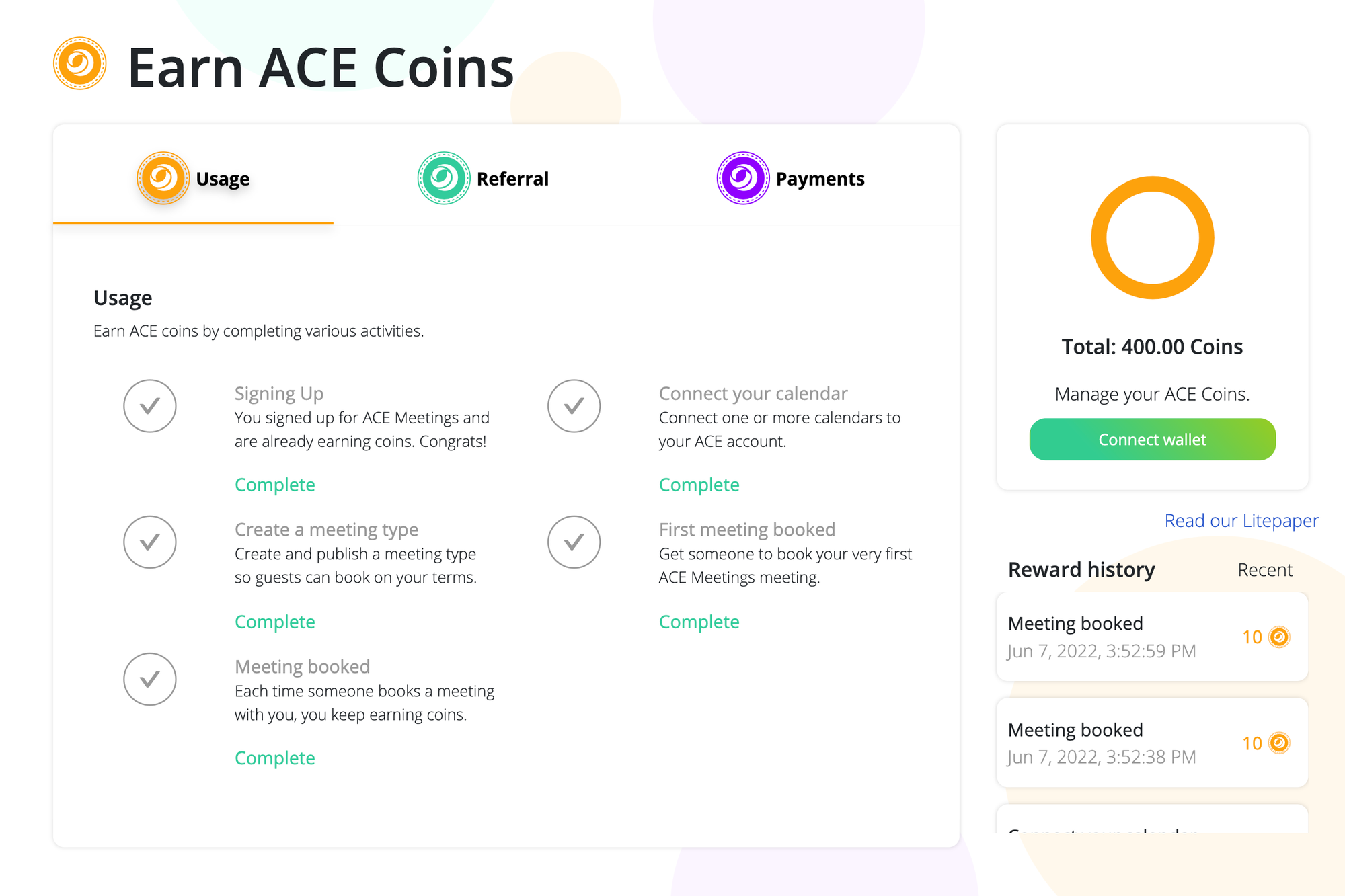Click the Complete status under Signing Up
The image size is (1345, 896).
275,485
